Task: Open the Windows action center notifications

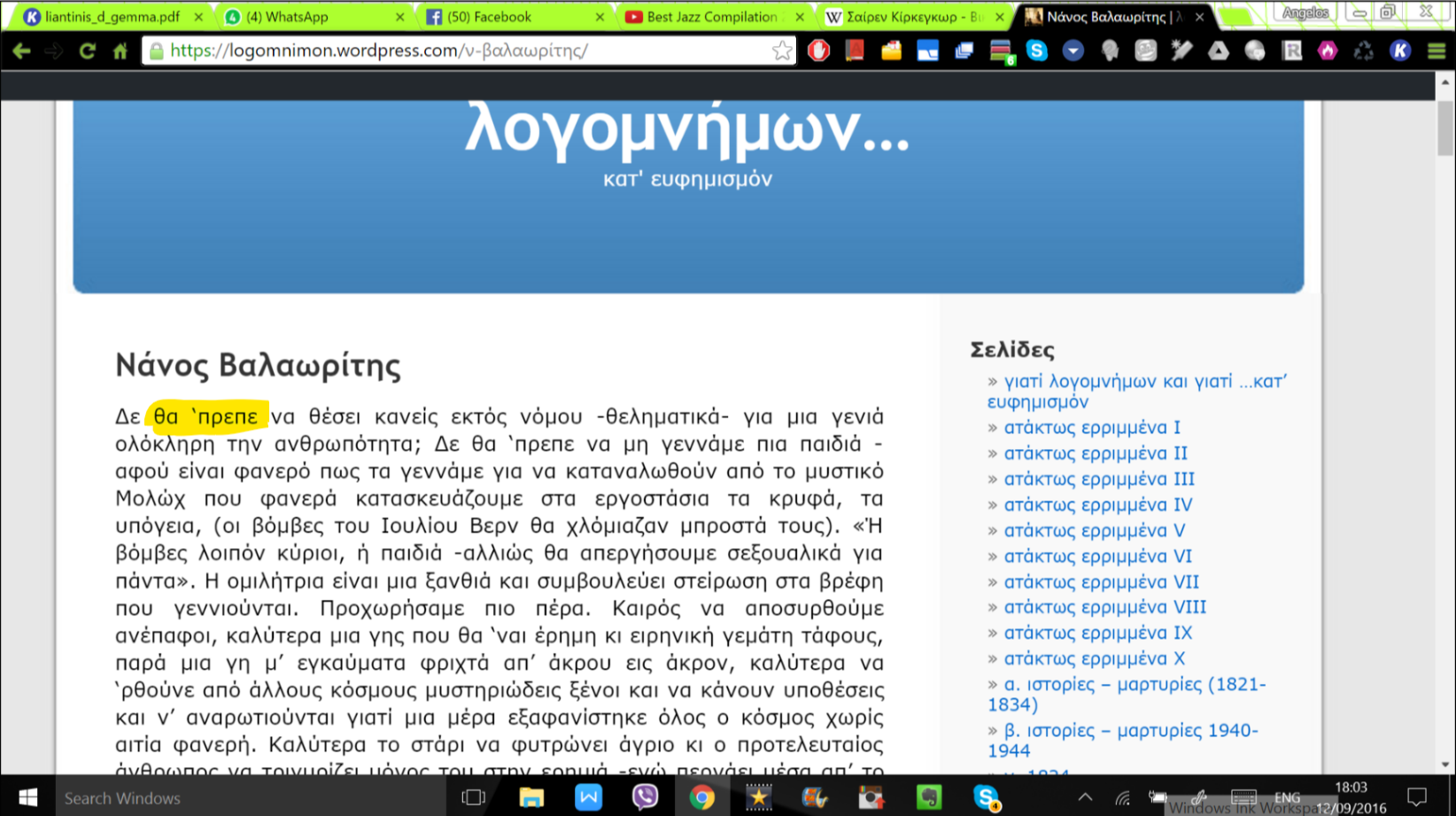Action: pyautogui.click(x=1417, y=797)
